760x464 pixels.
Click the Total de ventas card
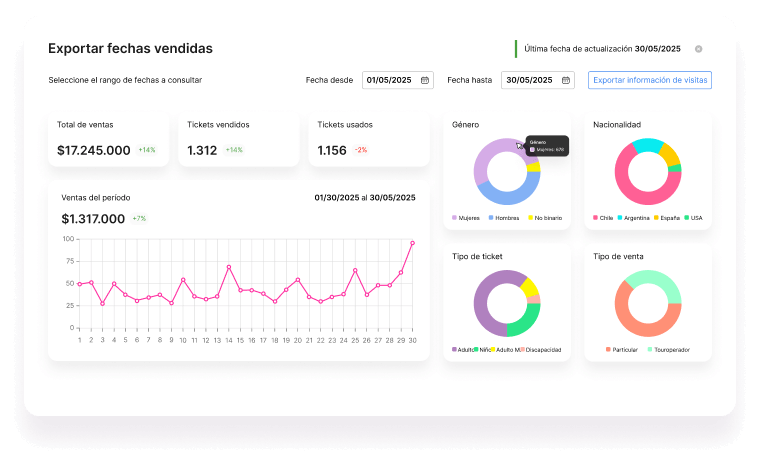pos(110,139)
